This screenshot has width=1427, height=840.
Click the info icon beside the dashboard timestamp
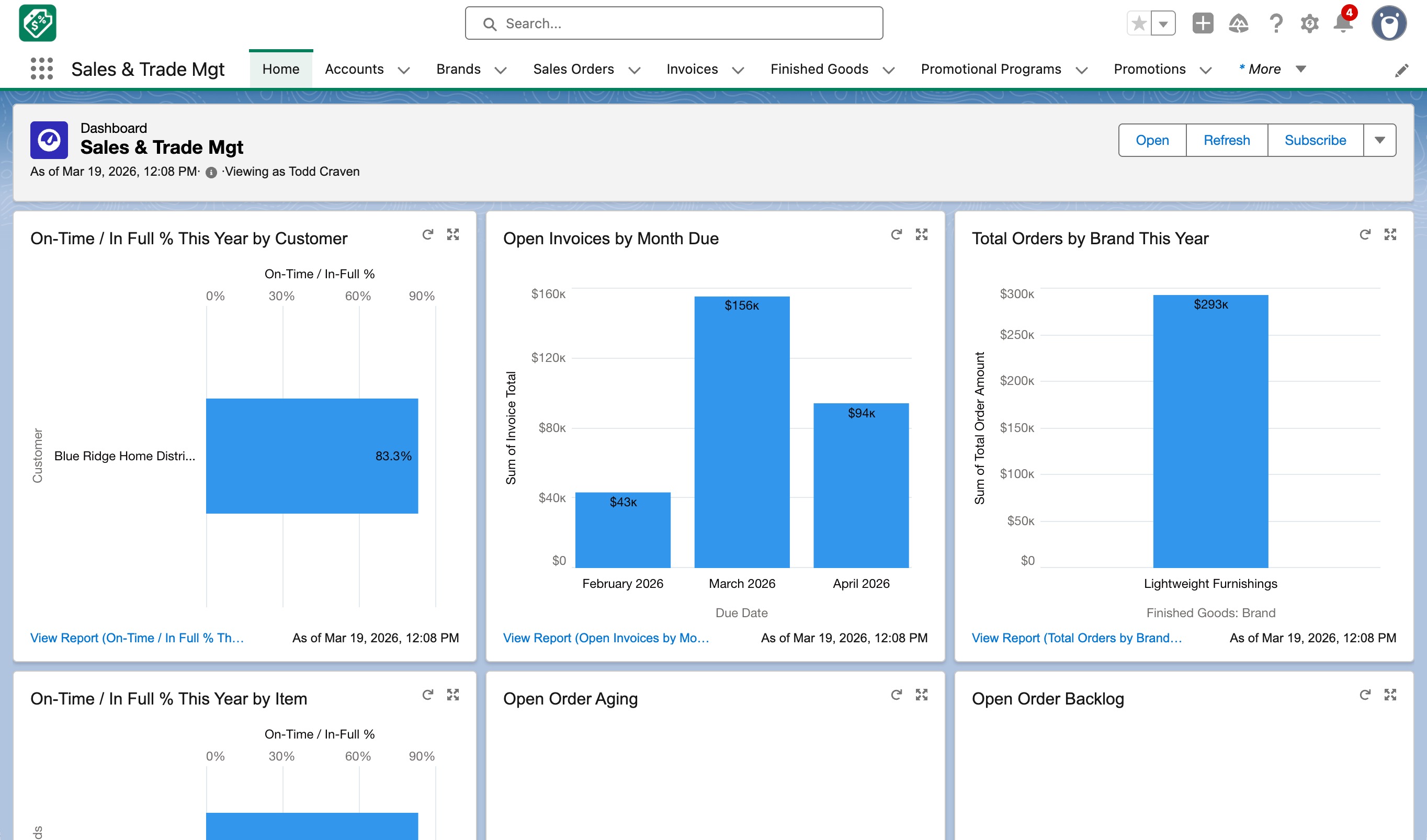211,172
